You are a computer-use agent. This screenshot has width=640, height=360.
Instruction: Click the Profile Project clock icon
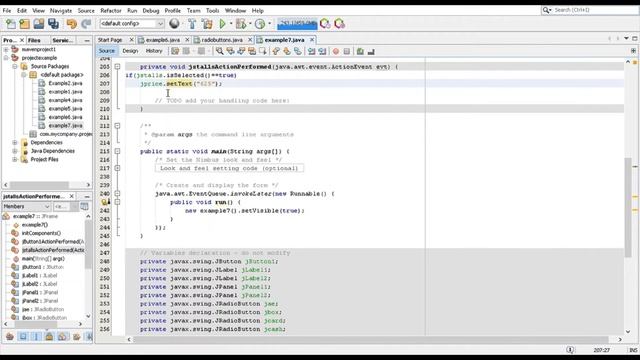[x=260, y=24]
